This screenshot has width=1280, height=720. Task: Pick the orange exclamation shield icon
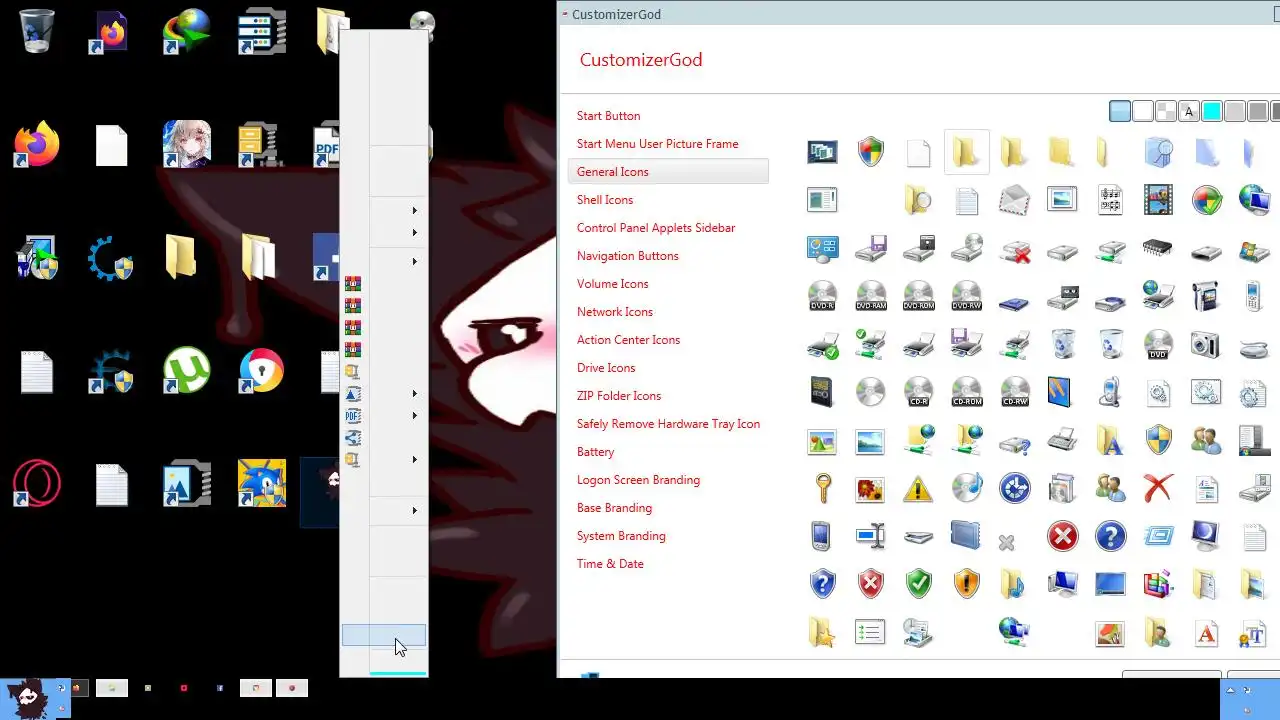point(966,584)
